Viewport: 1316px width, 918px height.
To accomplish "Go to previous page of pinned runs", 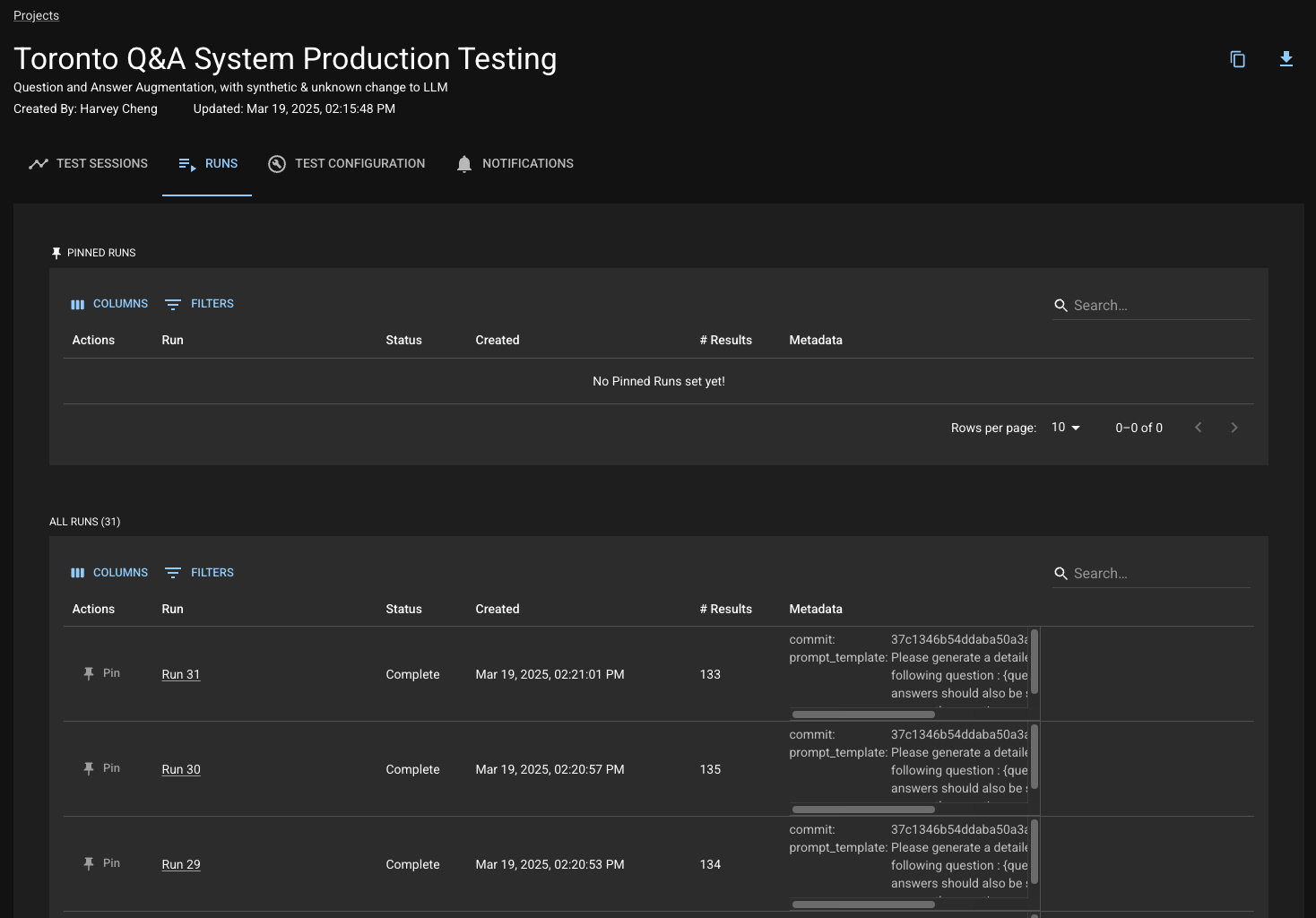I will 1198,428.
